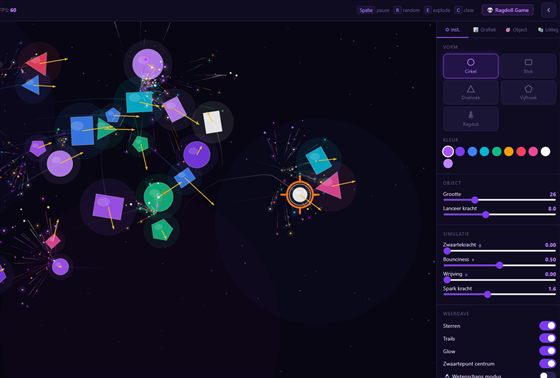Pick the Ragdoll shape option
The image size is (560, 378).
tap(471, 119)
